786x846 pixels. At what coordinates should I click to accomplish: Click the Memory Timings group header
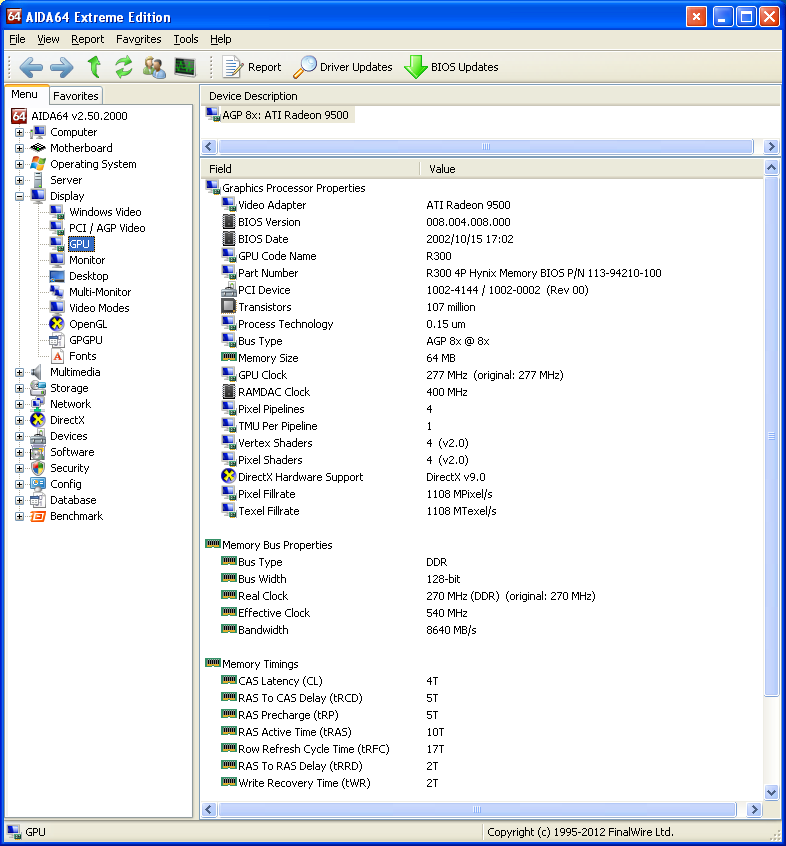pyautogui.click(x=252, y=664)
